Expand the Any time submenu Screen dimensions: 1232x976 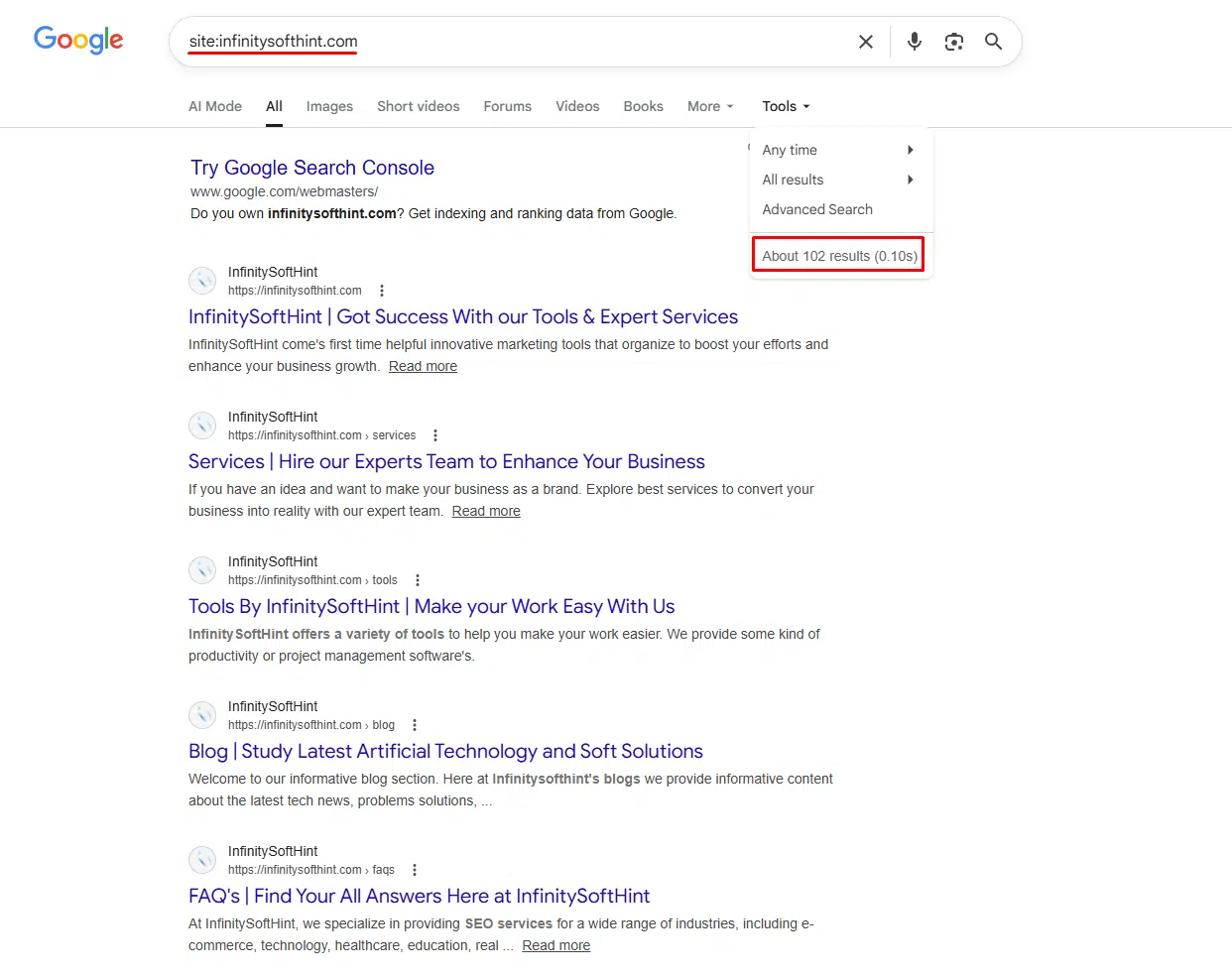click(x=839, y=150)
